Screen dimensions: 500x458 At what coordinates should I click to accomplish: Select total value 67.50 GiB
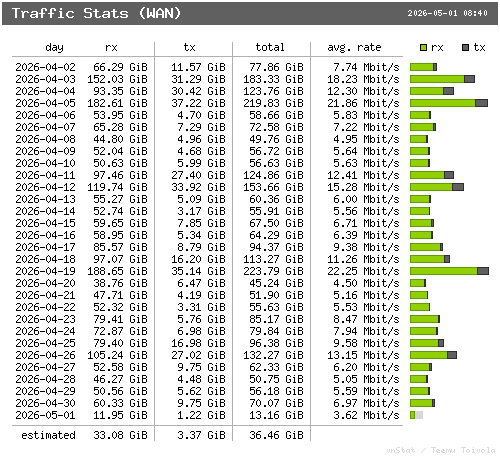pyautogui.click(x=276, y=223)
